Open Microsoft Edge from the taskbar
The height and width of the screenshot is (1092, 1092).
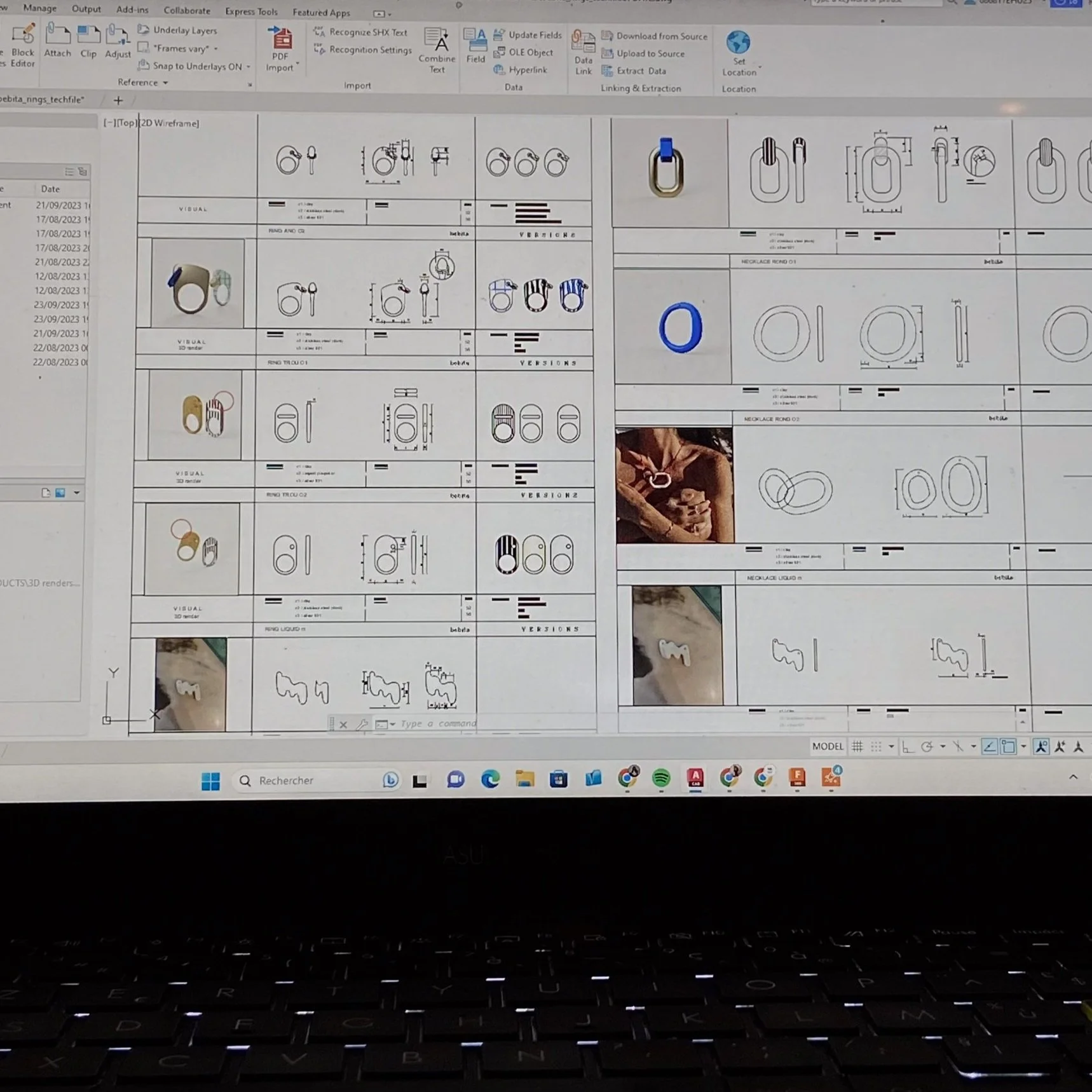pyautogui.click(x=490, y=779)
